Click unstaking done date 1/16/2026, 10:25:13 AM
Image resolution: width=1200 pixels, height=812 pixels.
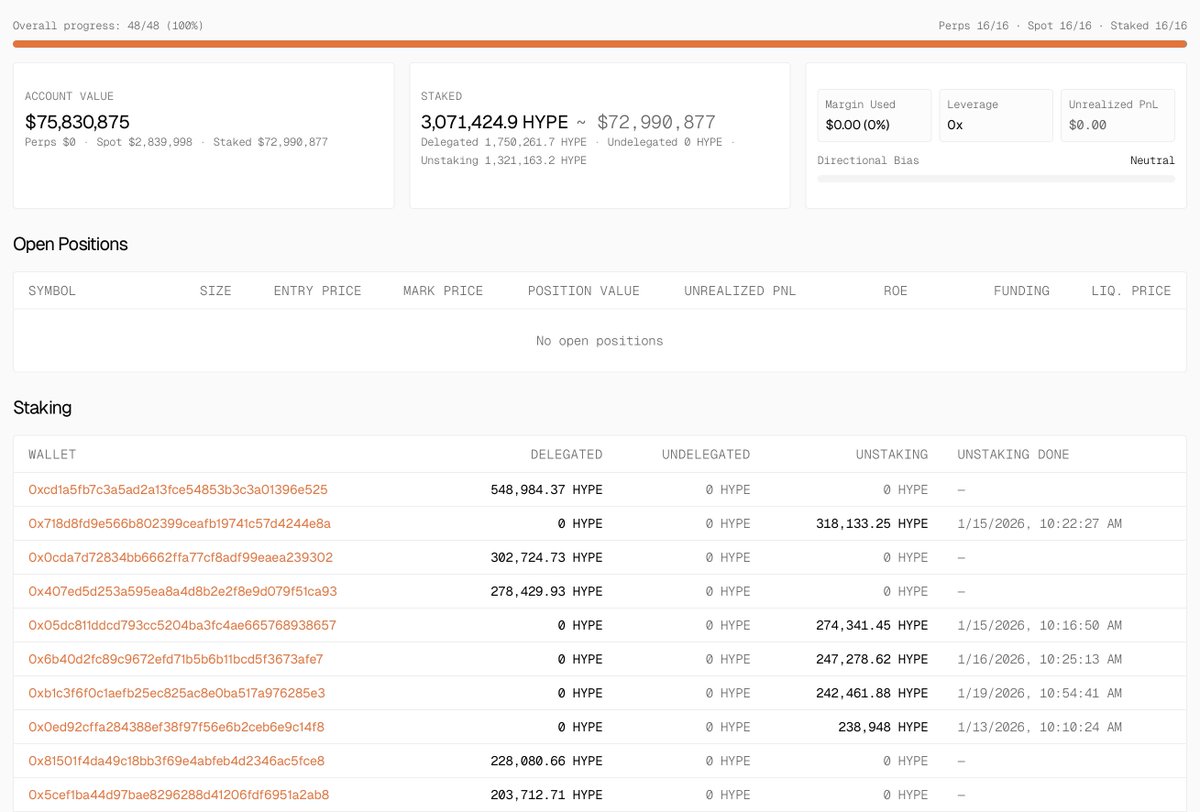coord(1040,660)
